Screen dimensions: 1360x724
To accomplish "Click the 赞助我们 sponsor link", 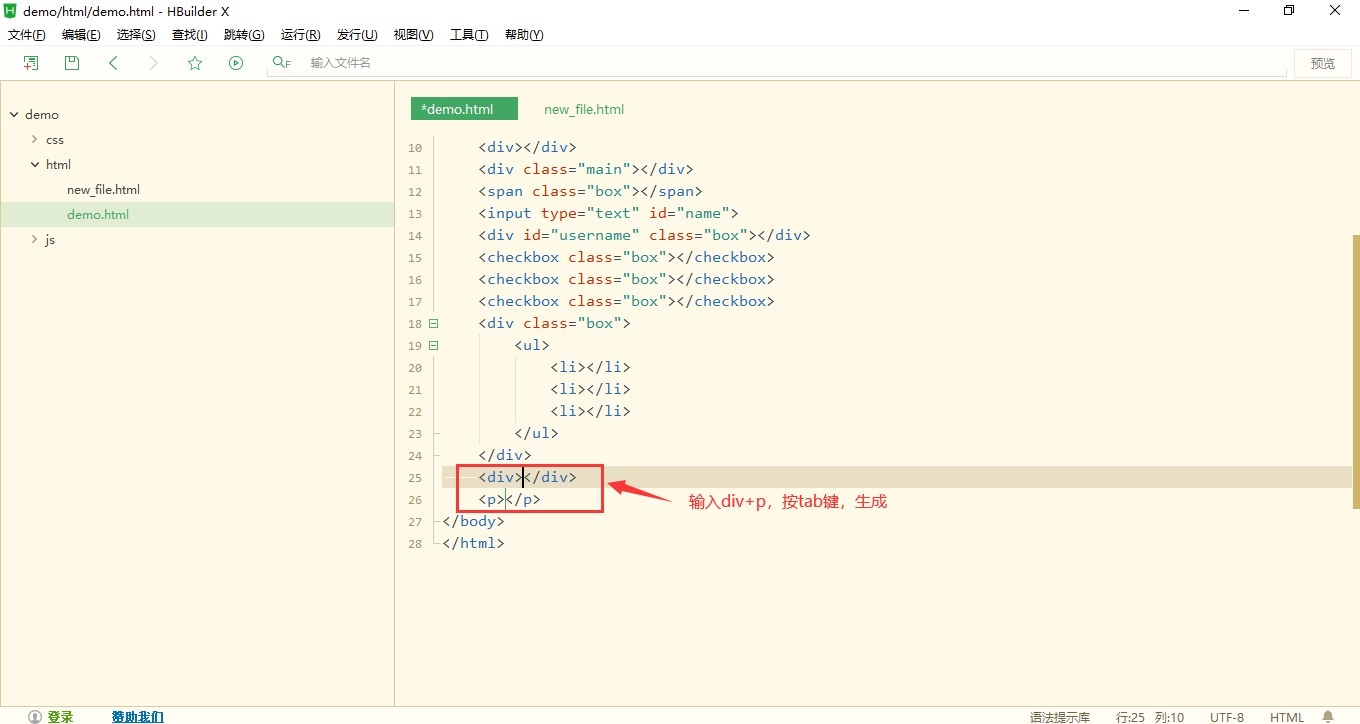I will point(137,717).
